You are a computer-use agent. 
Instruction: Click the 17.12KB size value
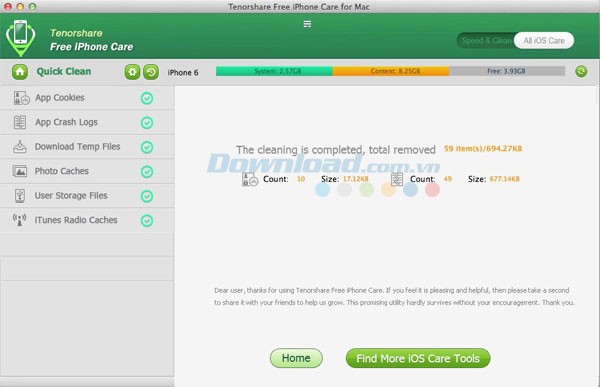(x=355, y=179)
